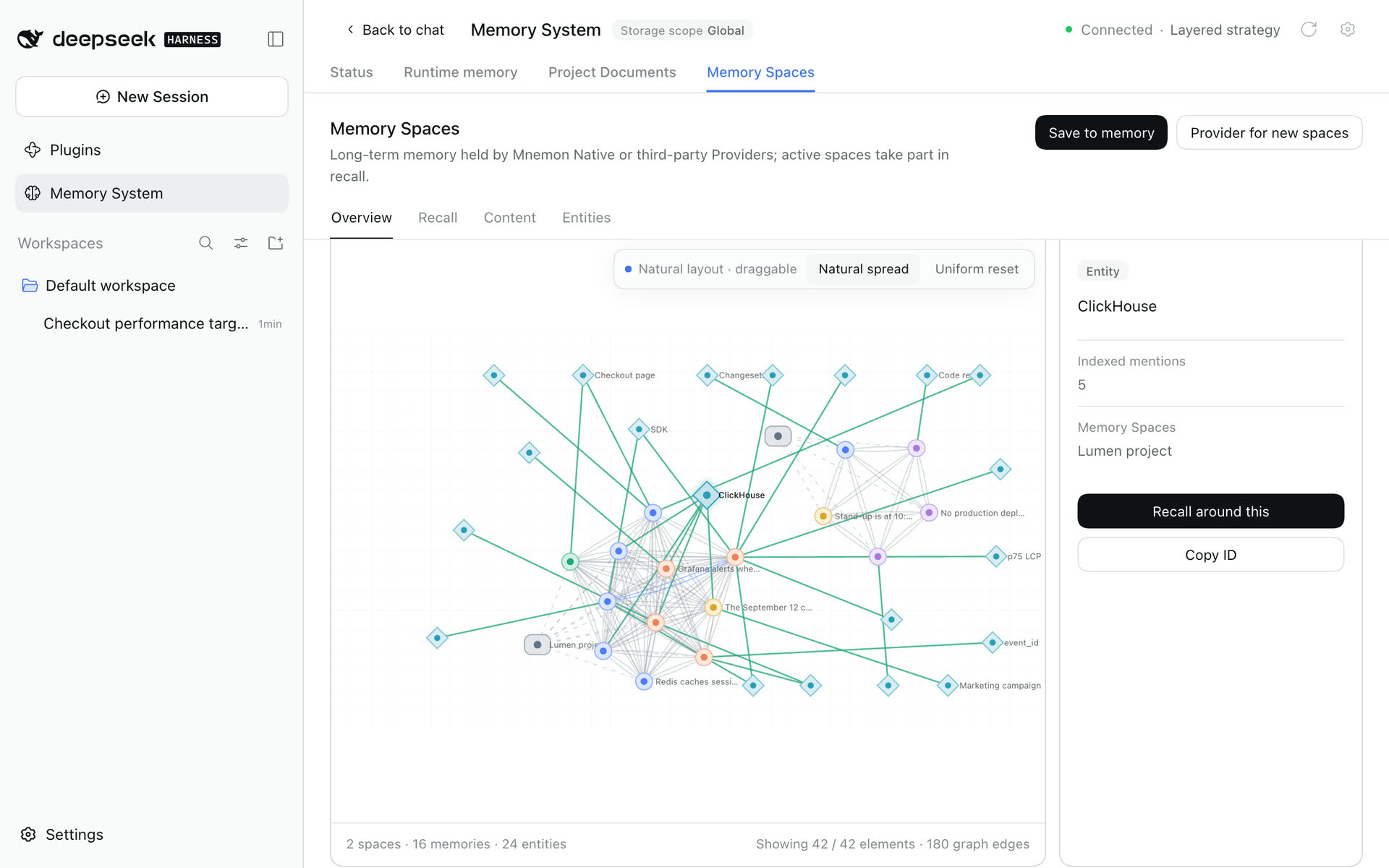Click Recall around this button
The width and height of the screenshot is (1389, 868).
point(1211,511)
